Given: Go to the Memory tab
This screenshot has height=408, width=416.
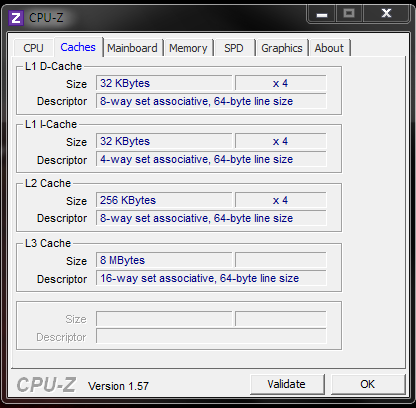Looking at the screenshot, I should coord(188,48).
